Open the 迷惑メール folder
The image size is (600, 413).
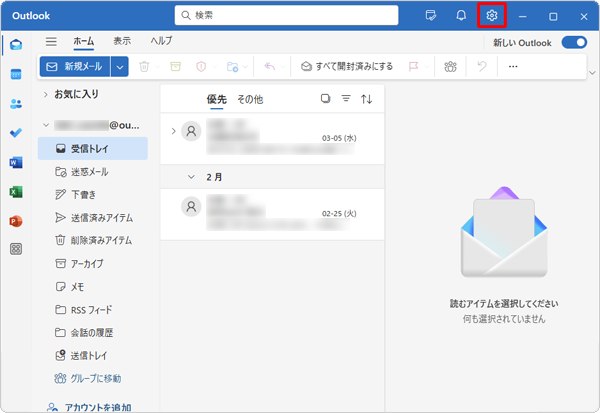[93, 172]
